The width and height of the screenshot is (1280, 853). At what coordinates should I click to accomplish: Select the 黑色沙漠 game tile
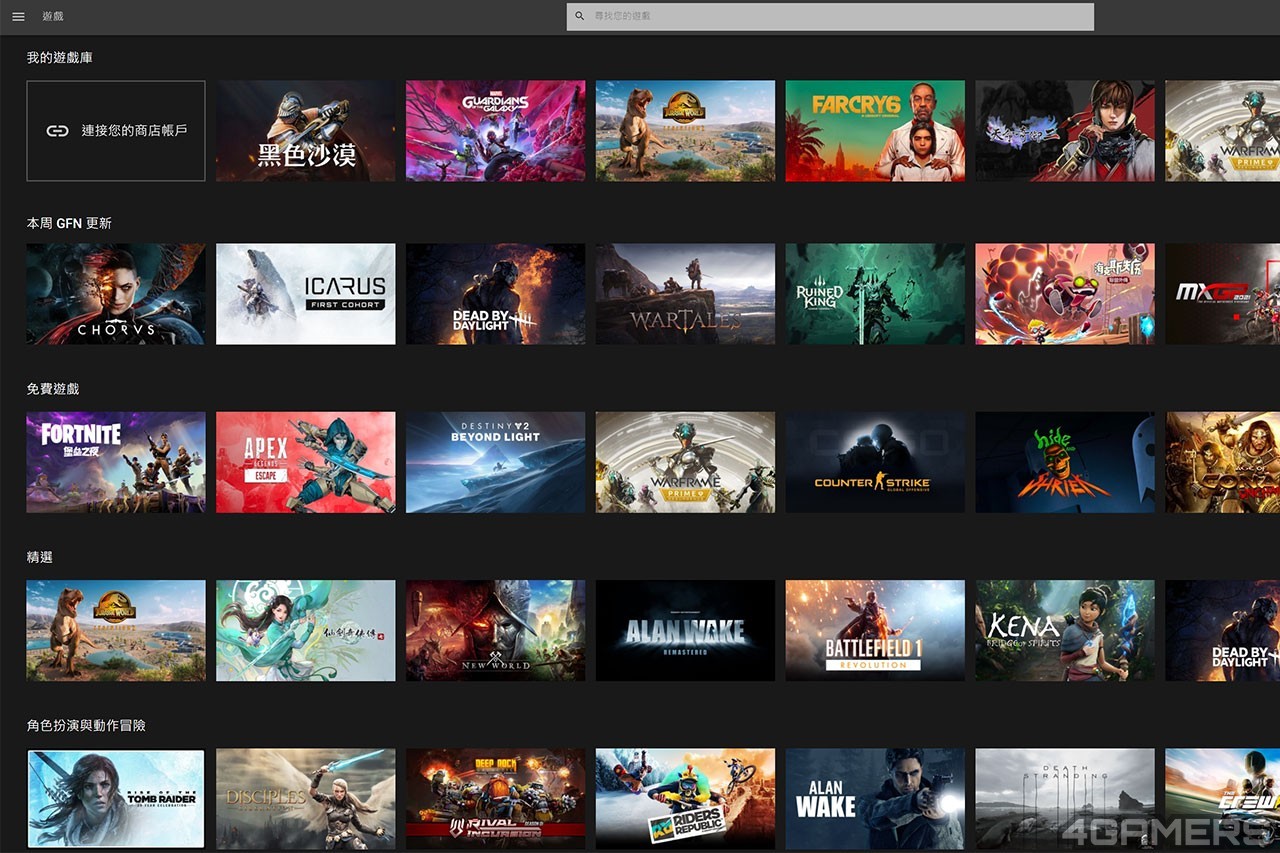[x=305, y=131]
